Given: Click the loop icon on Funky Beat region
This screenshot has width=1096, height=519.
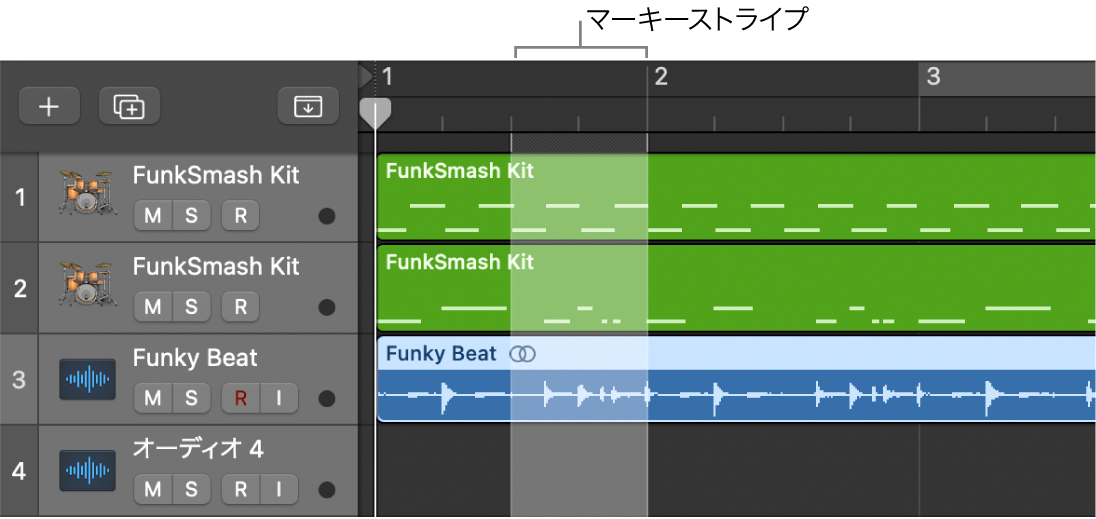Looking at the screenshot, I should (522, 354).
